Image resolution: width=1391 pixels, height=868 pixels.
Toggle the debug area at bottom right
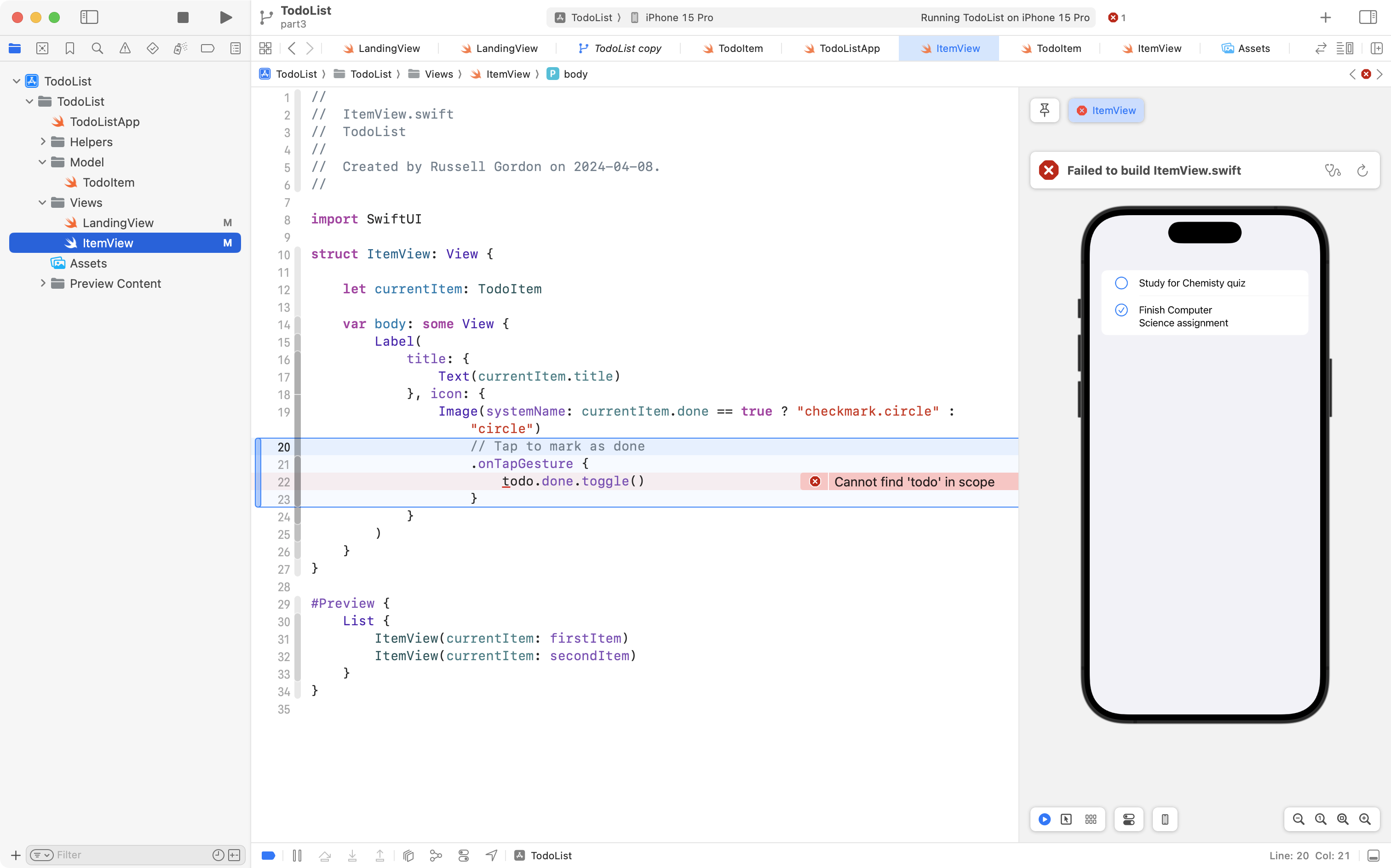tap(1373, 856)
